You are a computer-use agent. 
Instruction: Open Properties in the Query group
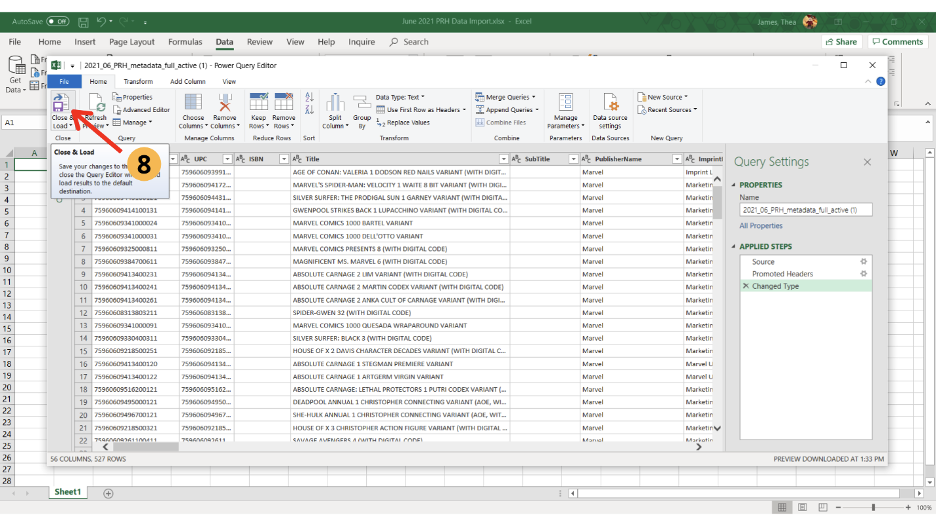pos(133,97)
